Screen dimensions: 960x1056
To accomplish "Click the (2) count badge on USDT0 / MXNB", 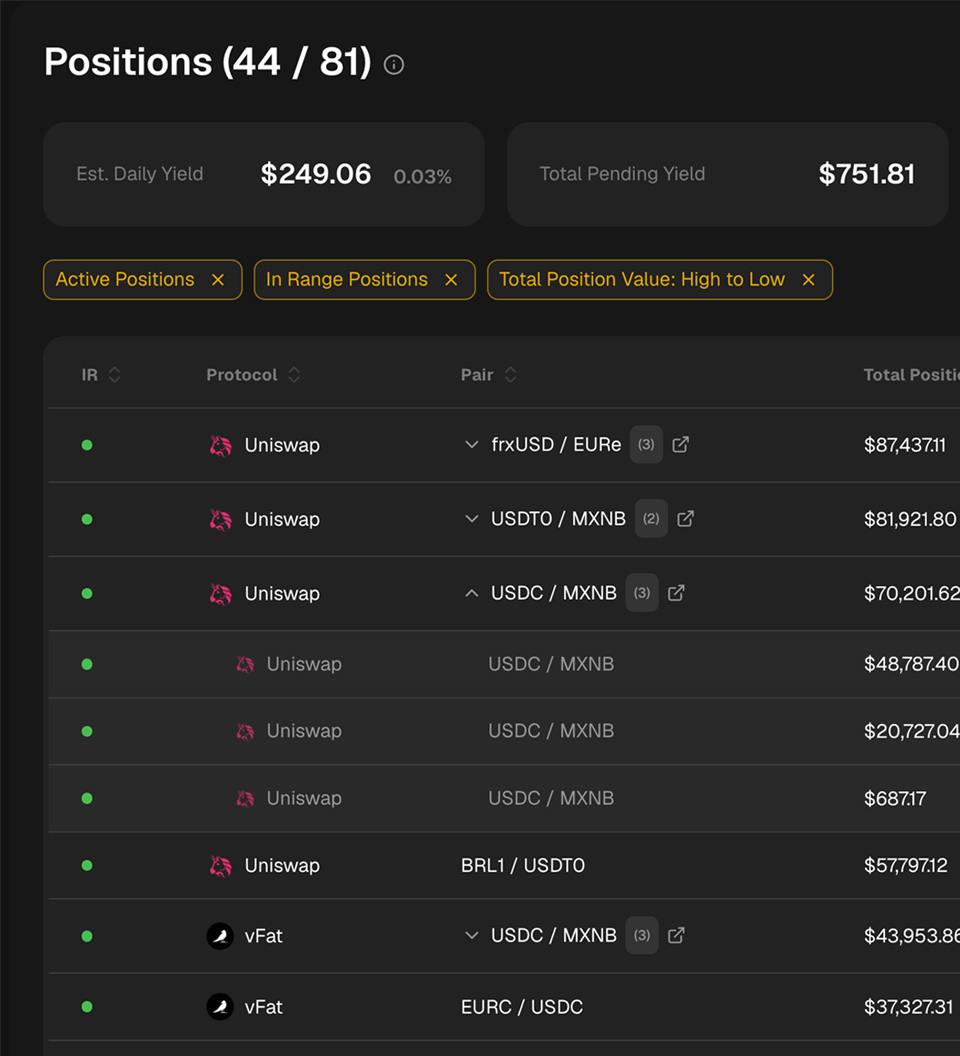I will 651,519.
